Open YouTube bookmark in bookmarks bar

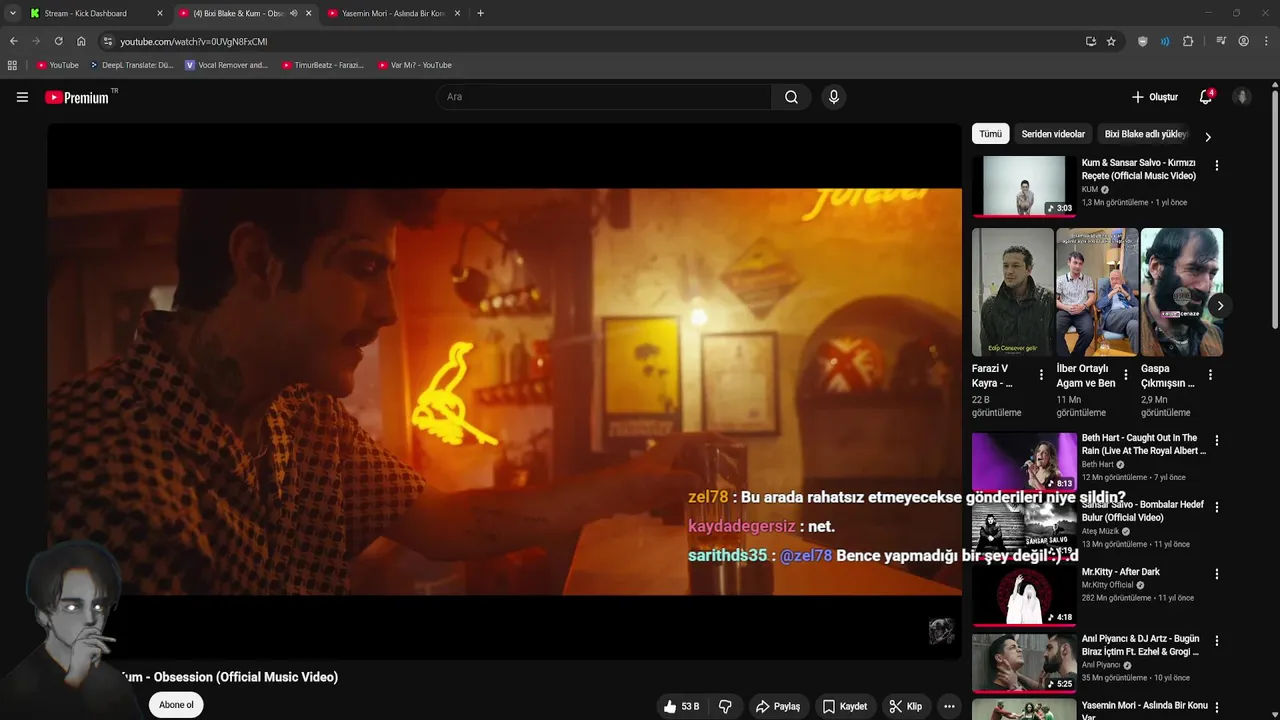click(x=58, y=65)
